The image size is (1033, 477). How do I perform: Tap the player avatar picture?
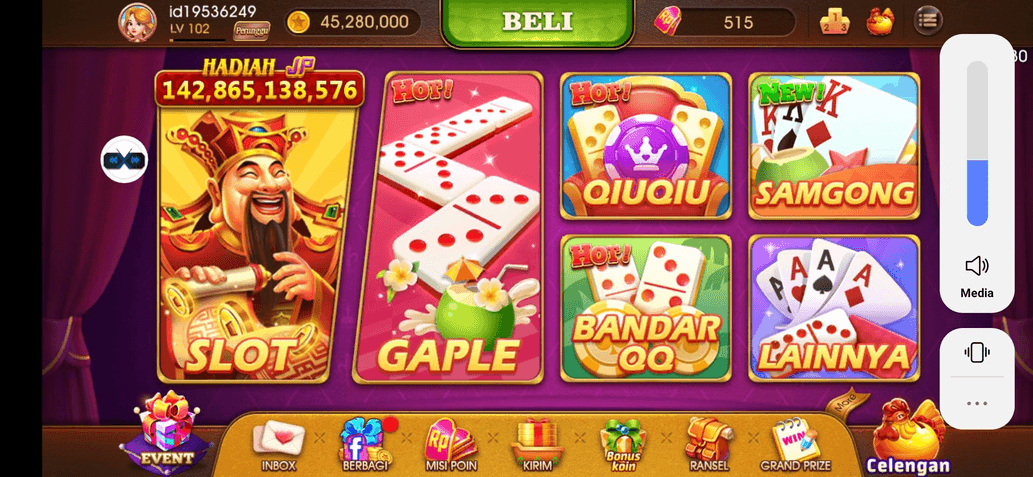137,22
